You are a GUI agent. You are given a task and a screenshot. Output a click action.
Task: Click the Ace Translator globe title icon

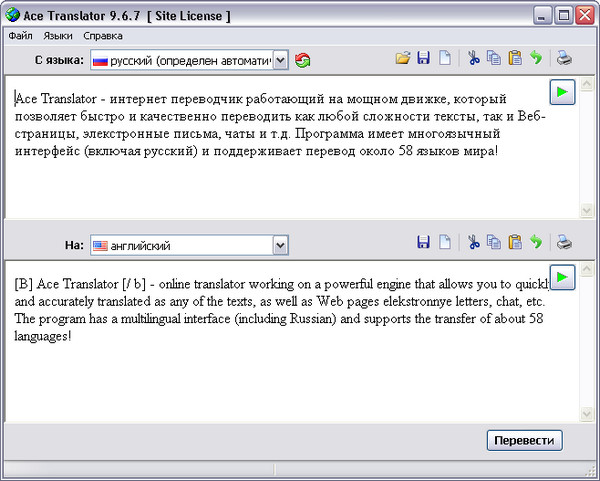click(12, 15)
